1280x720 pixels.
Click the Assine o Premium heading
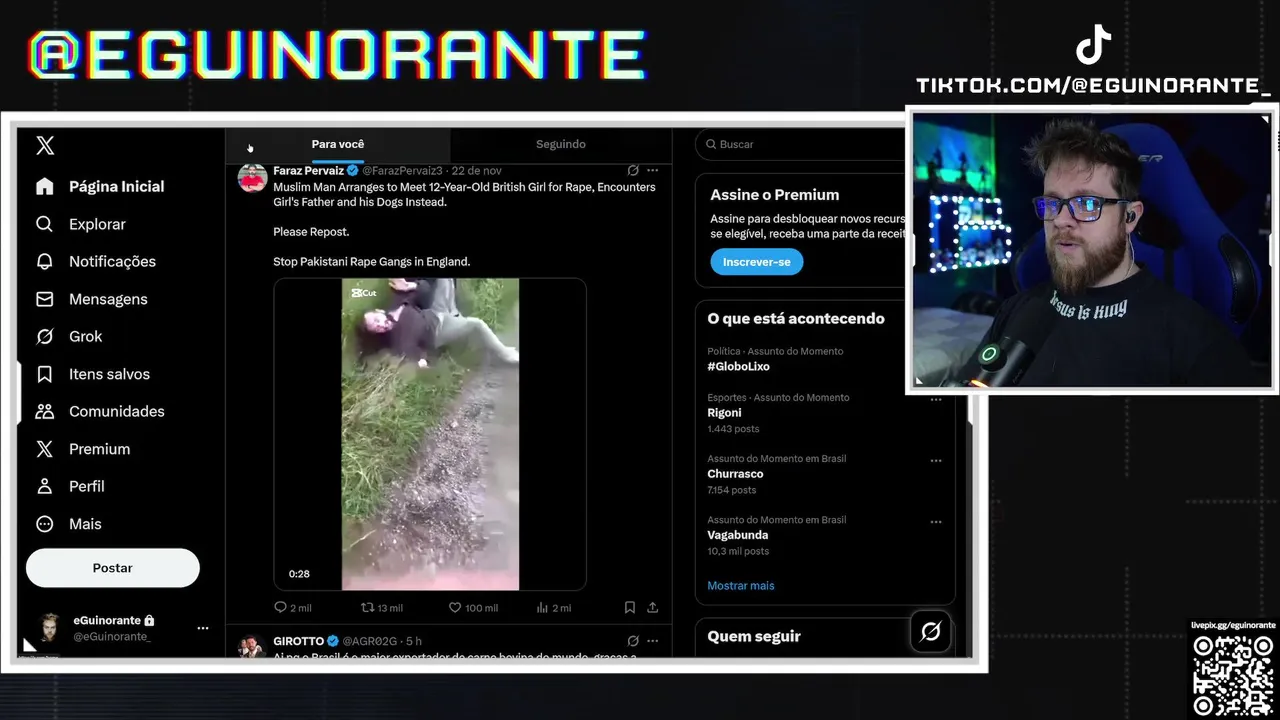[775, 195]
